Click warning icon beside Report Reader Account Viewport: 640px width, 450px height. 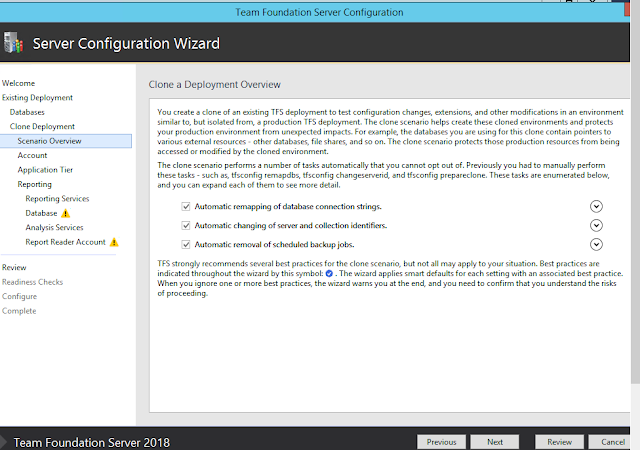tap(114, 242)
